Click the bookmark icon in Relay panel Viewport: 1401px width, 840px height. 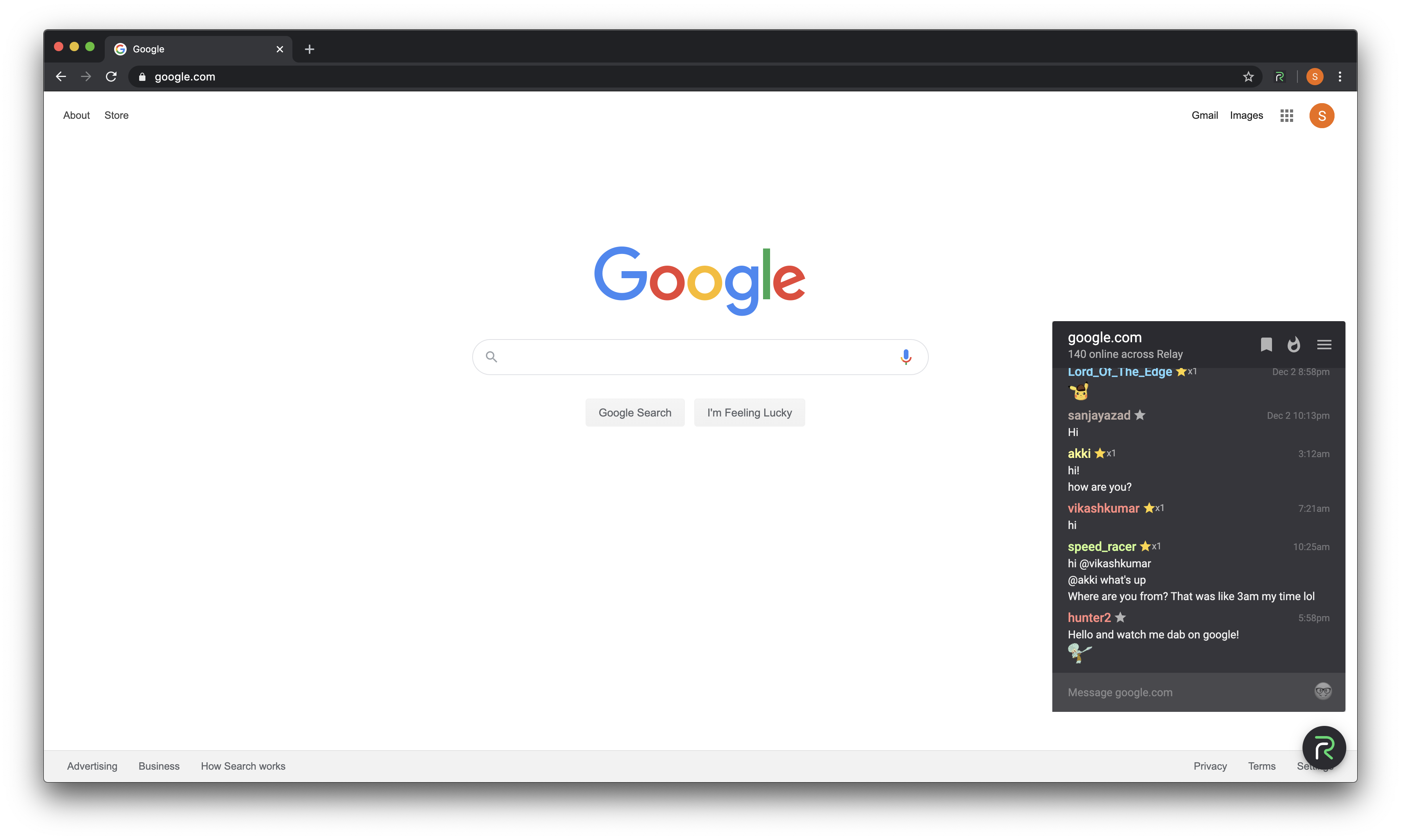pos(1266,345)
